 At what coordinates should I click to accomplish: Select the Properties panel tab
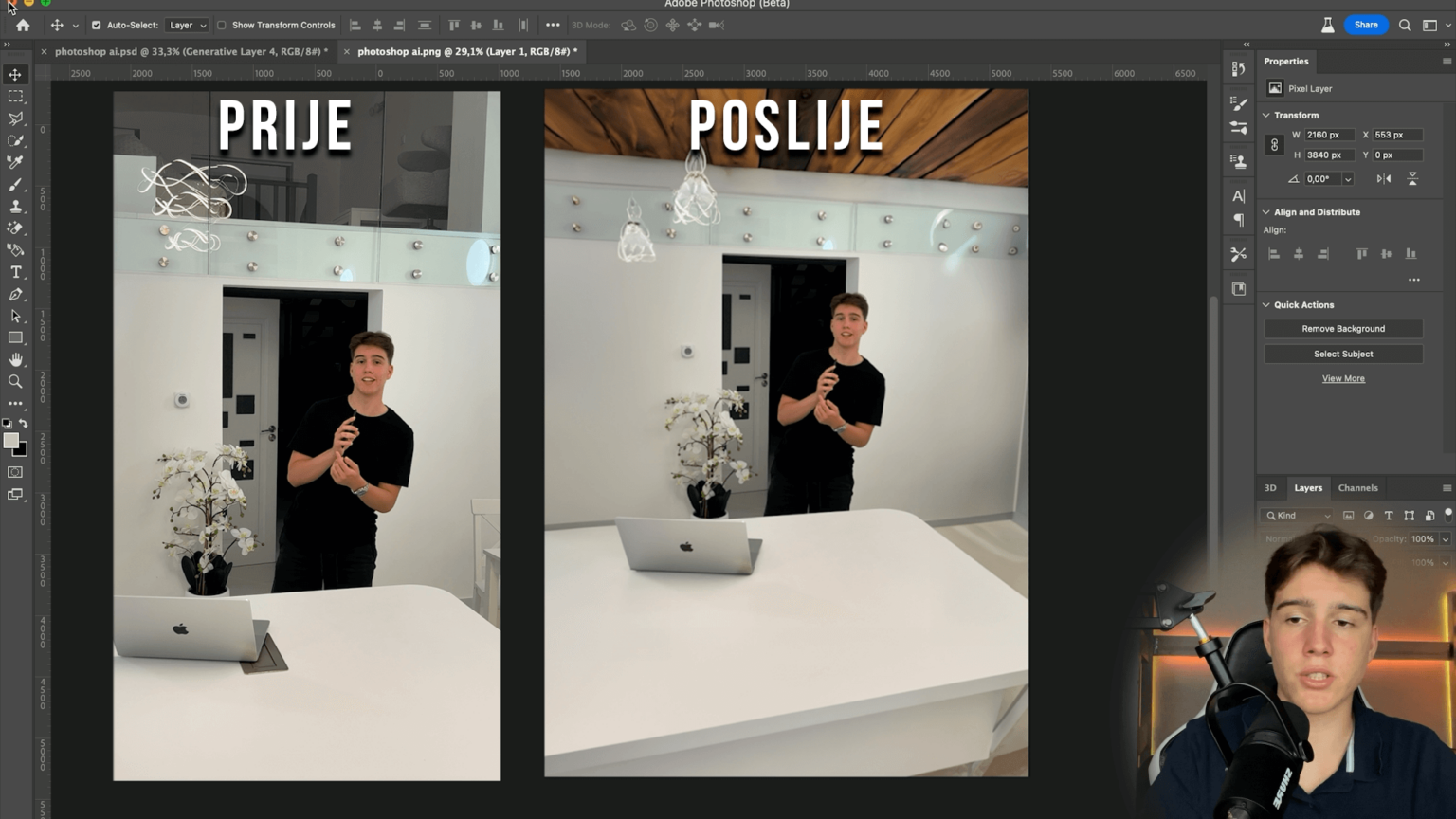point(1285,62)
